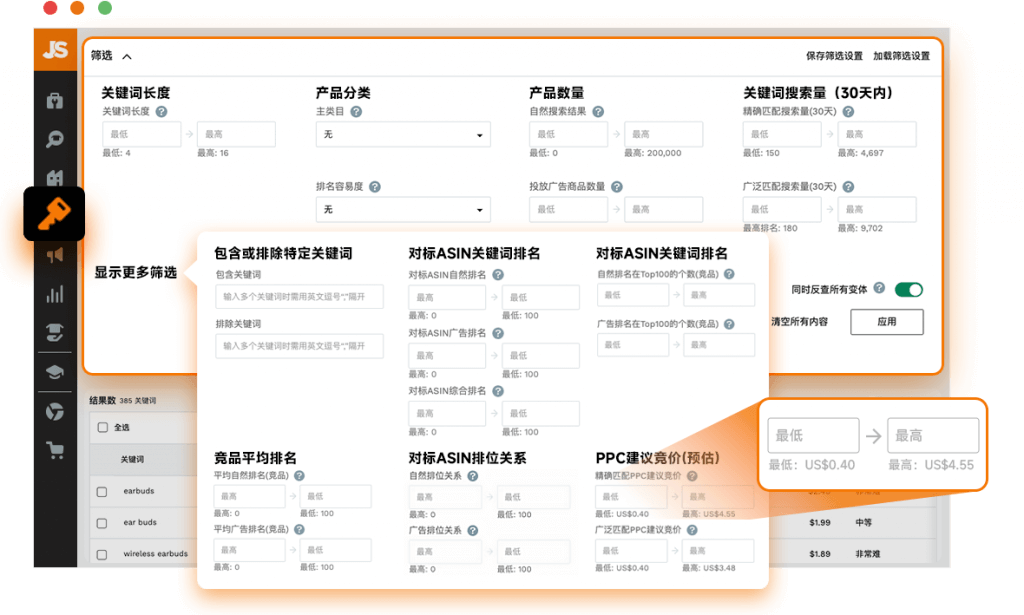Click the wireless earbuds keyword text

[x=155, y=554]
